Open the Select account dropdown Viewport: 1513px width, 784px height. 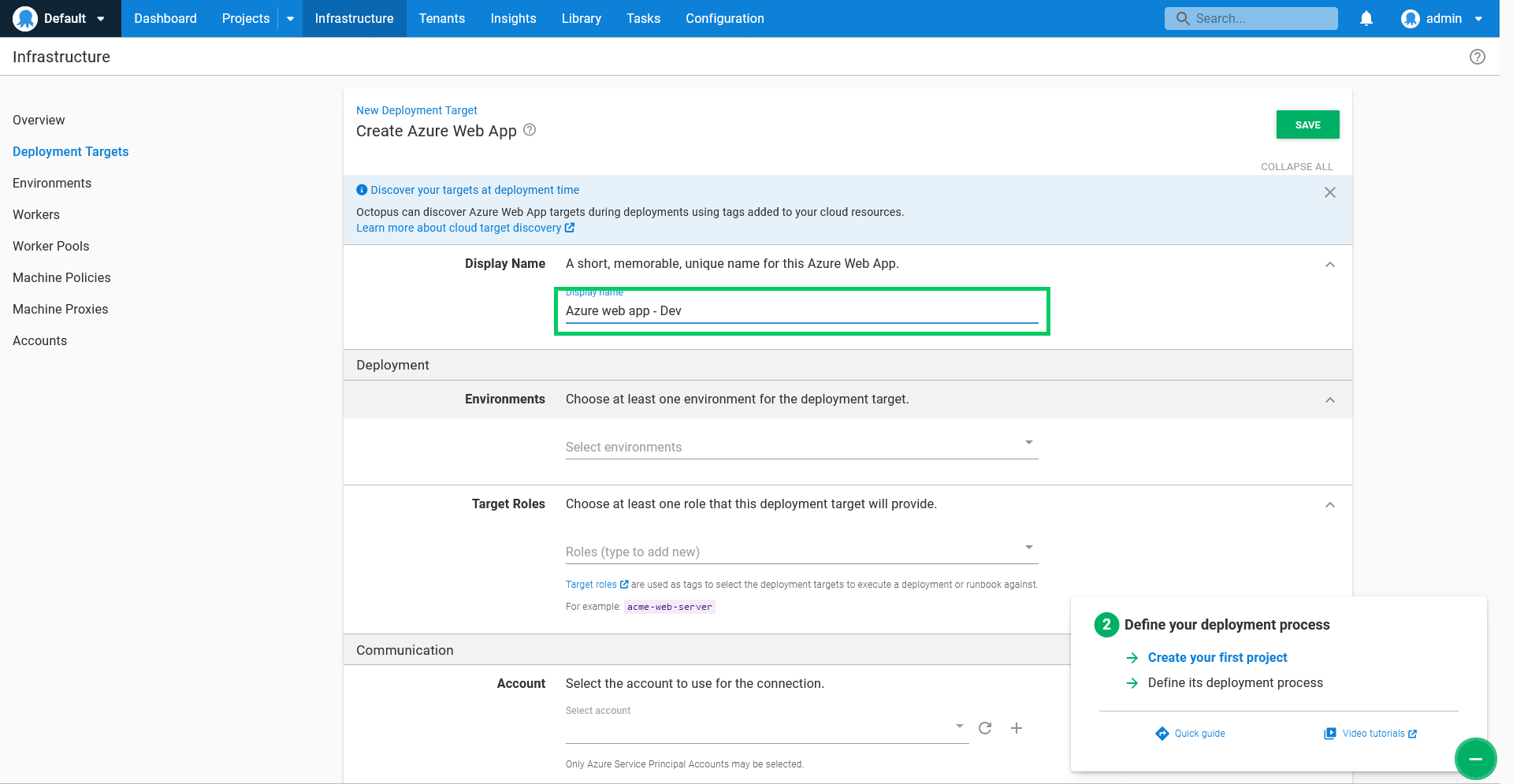pyautogui.click(x=768, y=728)
